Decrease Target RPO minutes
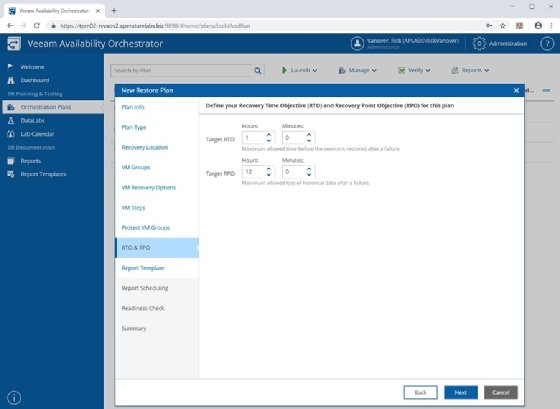560x409 pixels. click(309, 174)
